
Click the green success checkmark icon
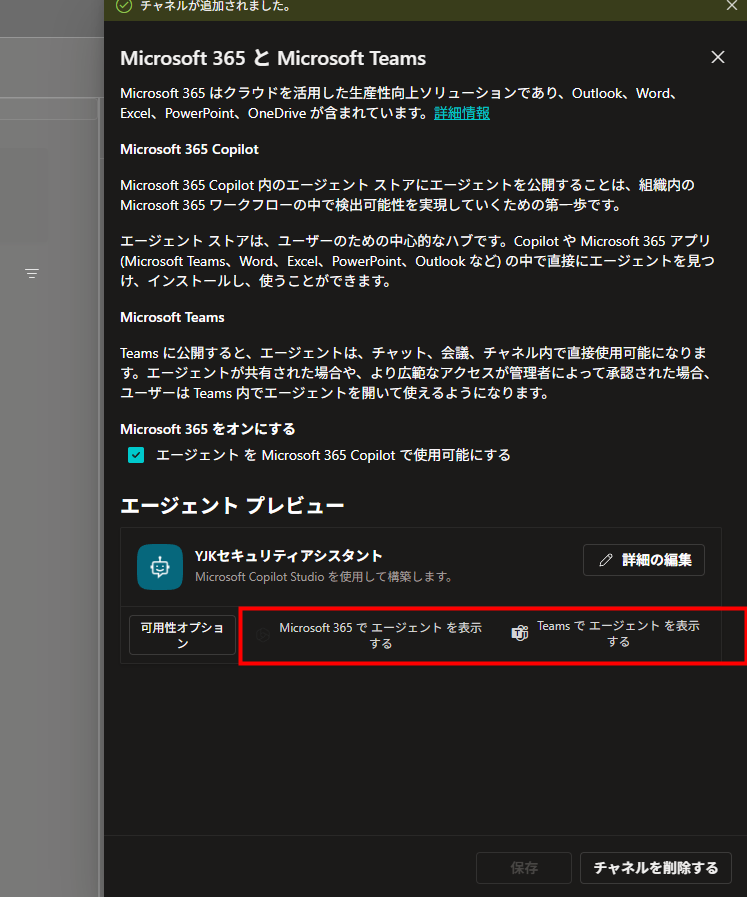tap(124, 6)
